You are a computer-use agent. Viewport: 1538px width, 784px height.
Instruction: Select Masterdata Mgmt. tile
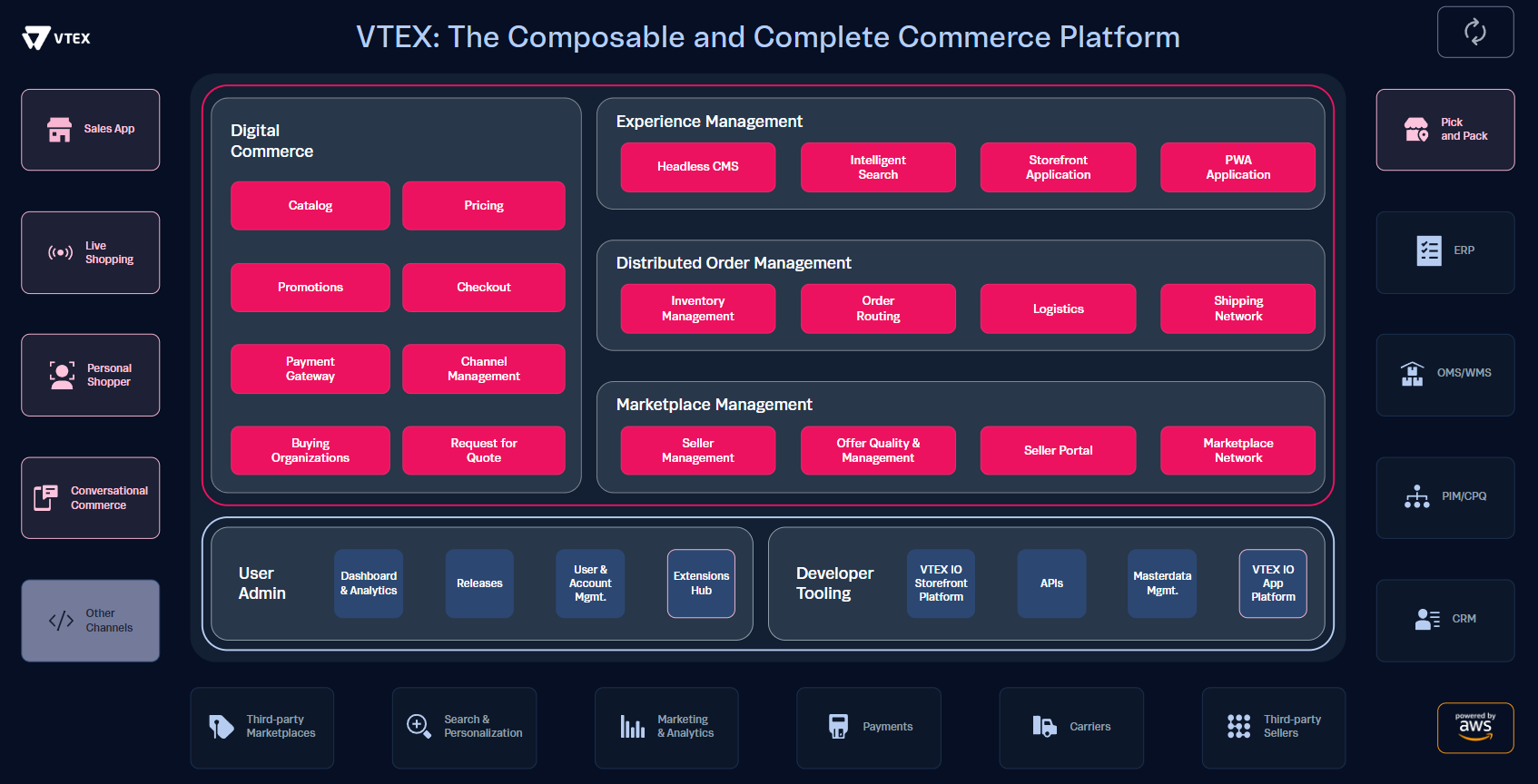click(x=1162, y=583)
